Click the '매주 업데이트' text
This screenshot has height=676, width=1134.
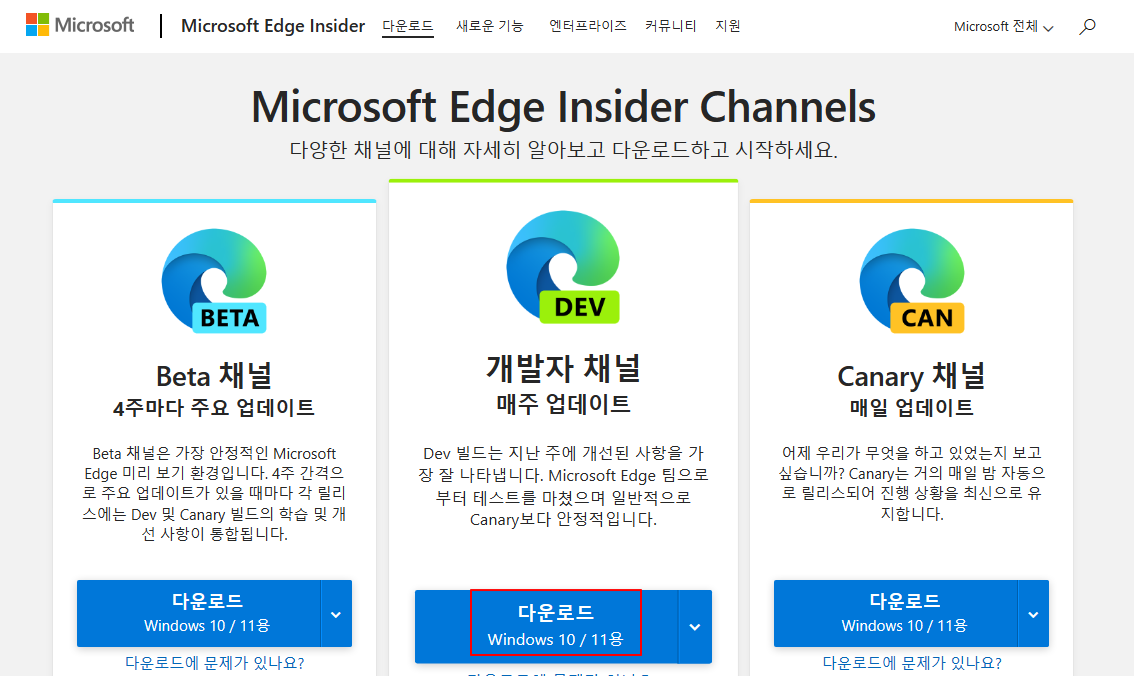pos(563,403)
